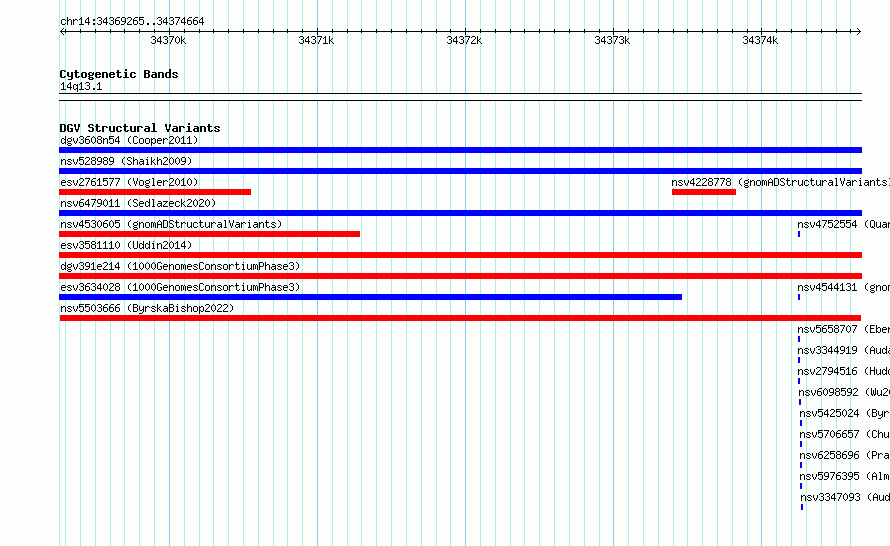Open nsv5706657 variant label
This screenshot has width=890, height=546.
pos(845,434)
